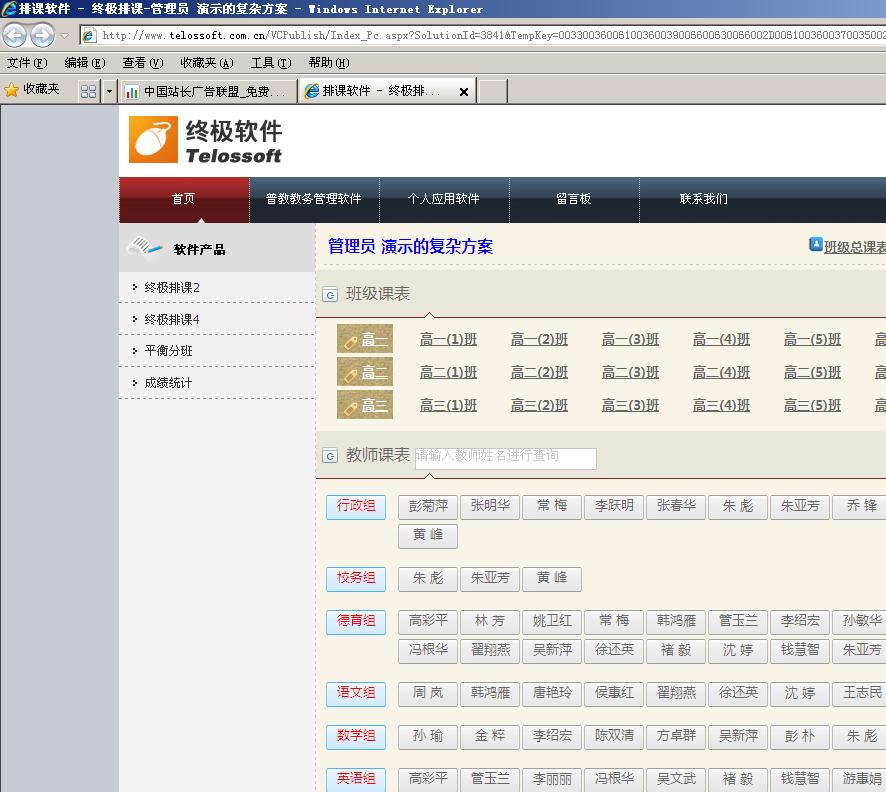Close the 排课软件 browser tab
This screenshot has height=792, width=886.
pyautogui.click(x=464, y=92)
